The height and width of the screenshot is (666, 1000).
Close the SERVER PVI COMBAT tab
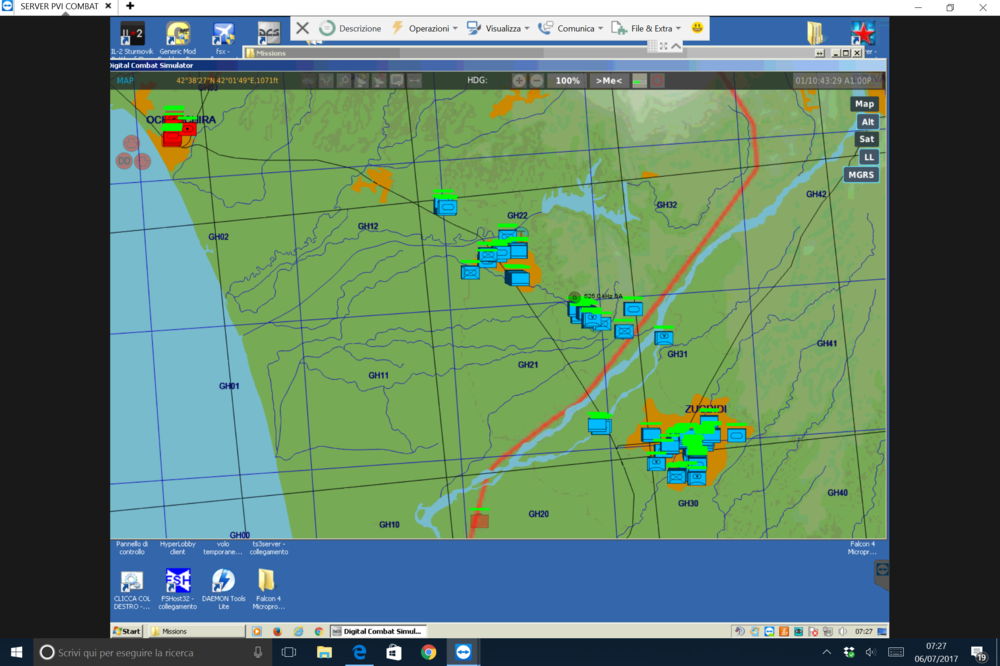tap(108, 6)
